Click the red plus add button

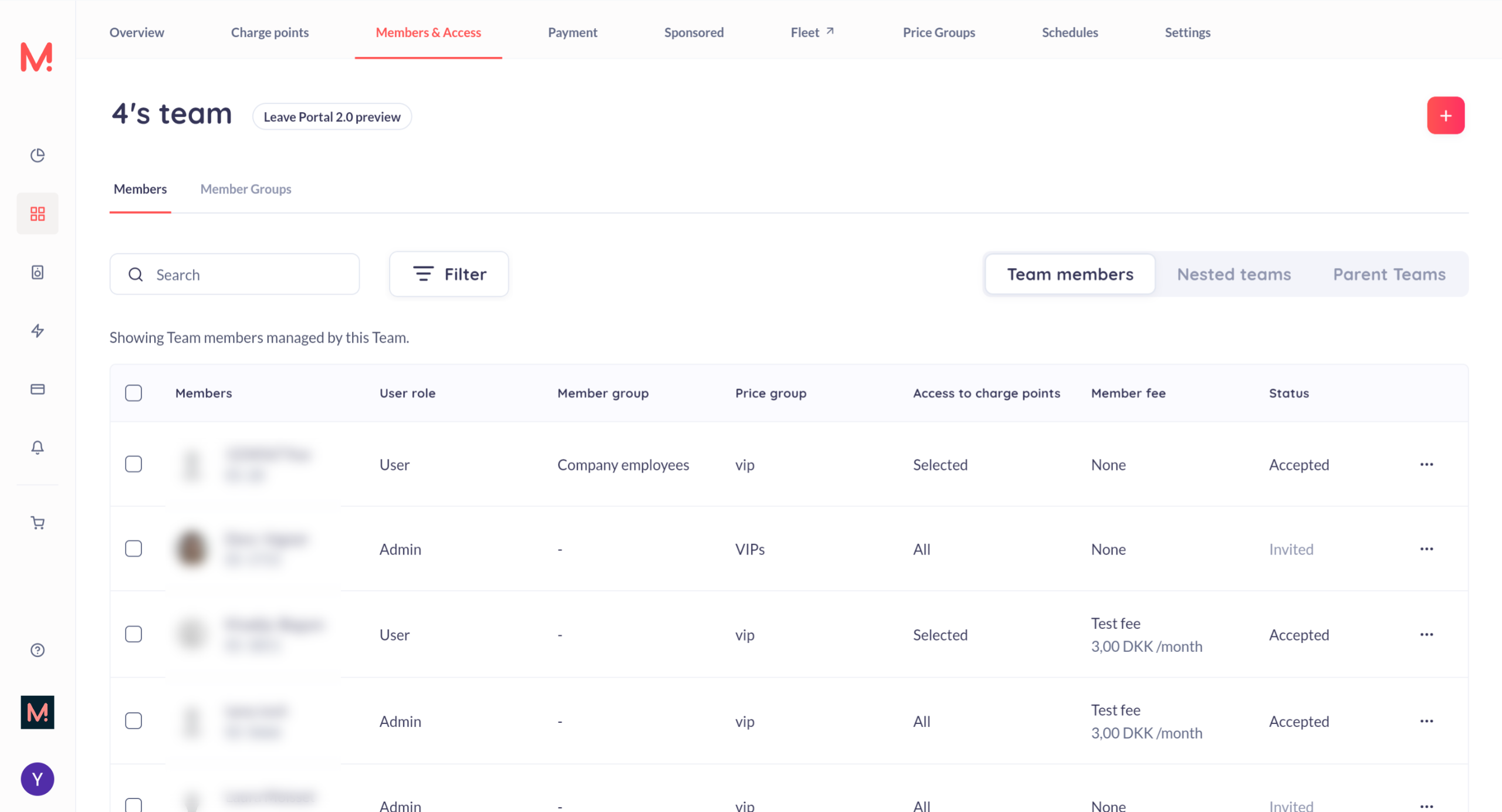[x=1445, y=116]
